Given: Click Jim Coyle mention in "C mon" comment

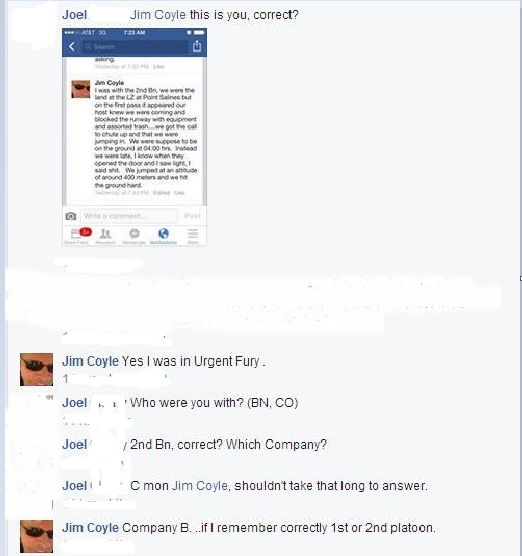Looking at the screenshot, I should coord(199,486).
